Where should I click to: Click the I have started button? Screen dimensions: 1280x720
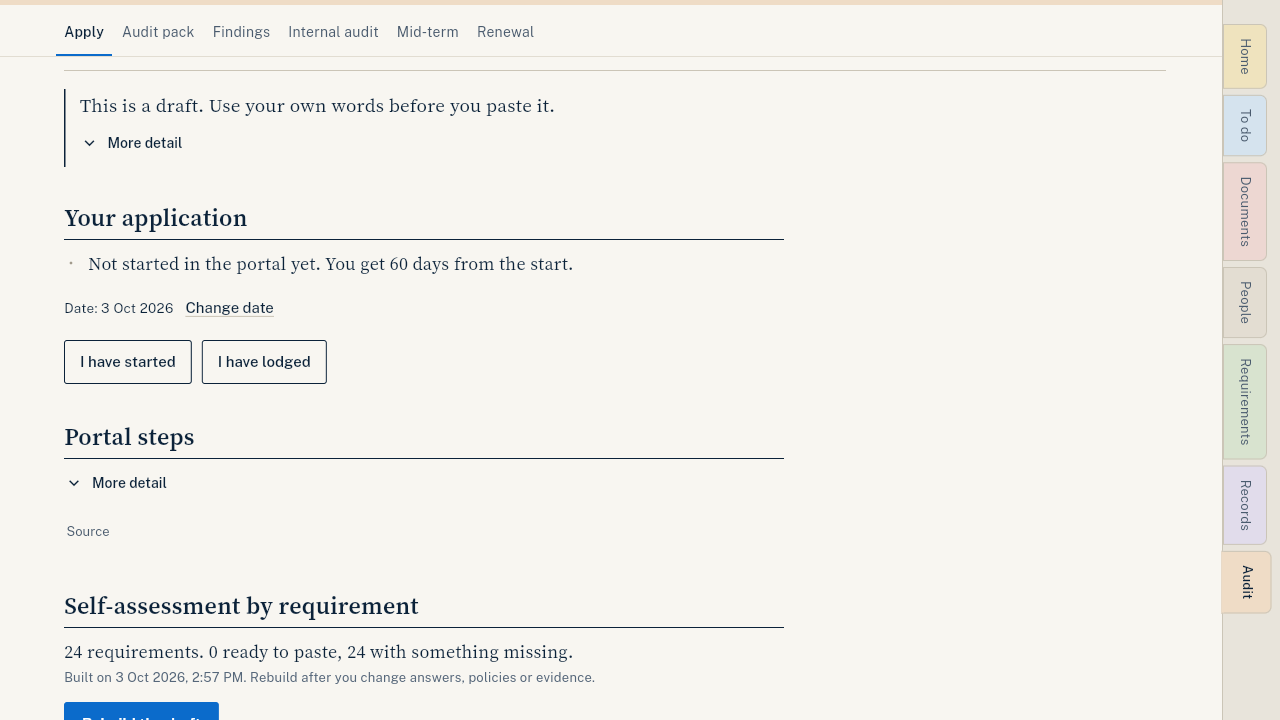pos(128,362)
